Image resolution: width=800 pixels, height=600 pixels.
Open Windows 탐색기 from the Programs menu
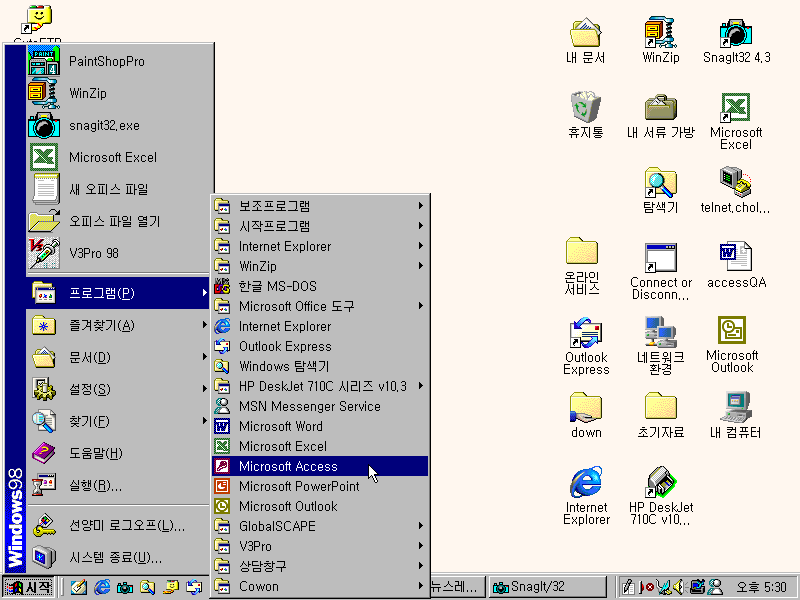click(x=320, y=366)
